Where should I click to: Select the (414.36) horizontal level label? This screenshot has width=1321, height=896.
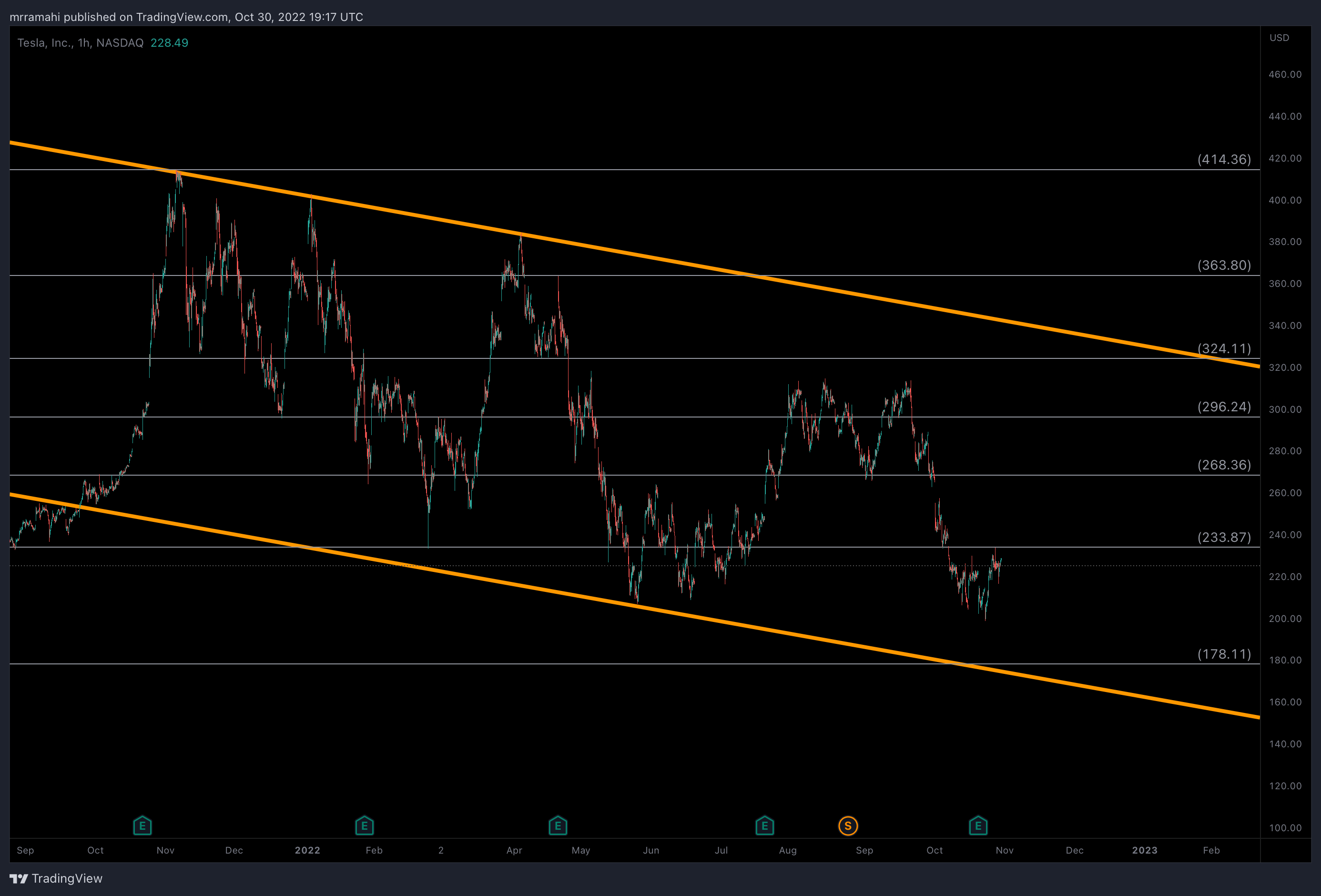tap(1224, 159)
